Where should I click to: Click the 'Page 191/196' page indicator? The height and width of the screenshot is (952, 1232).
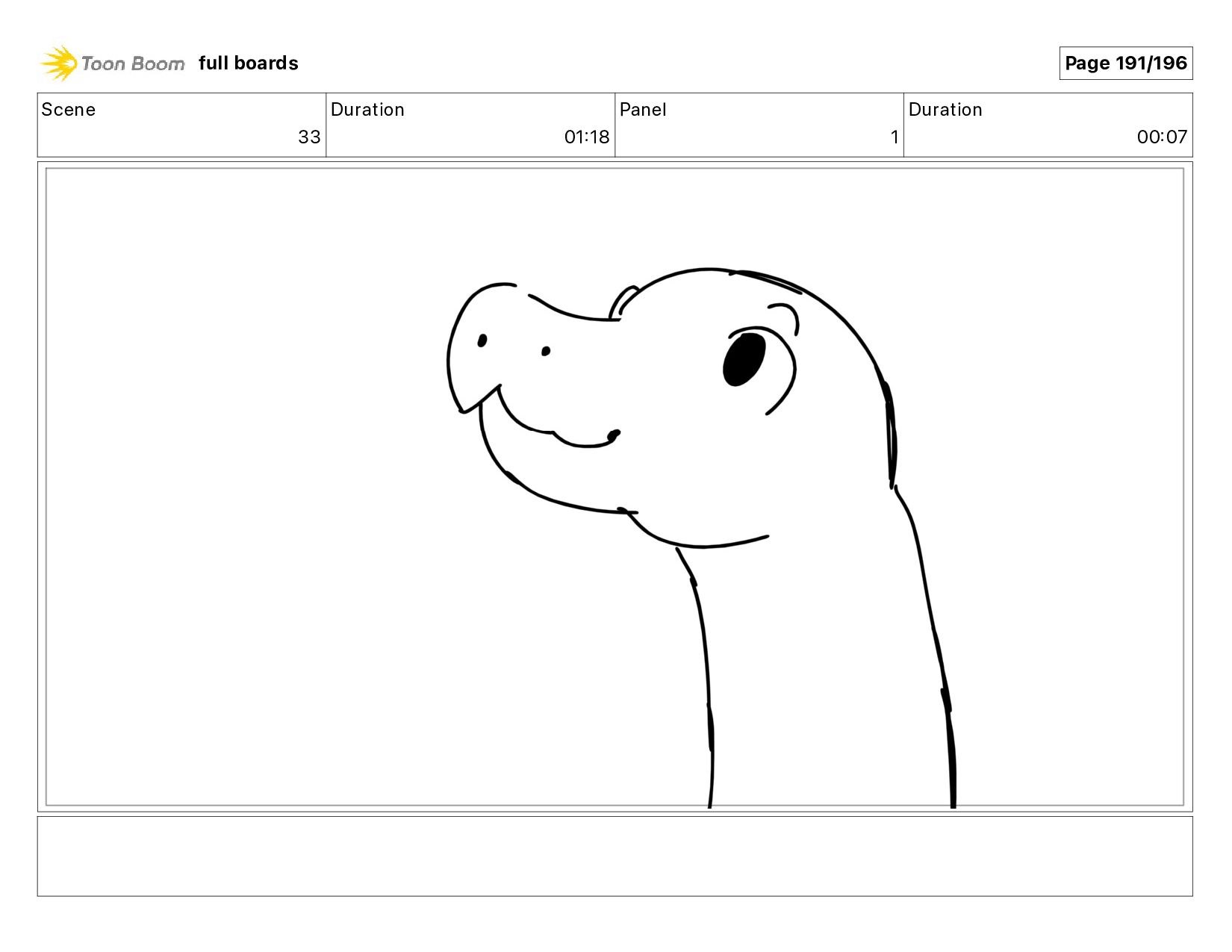pos(1126,63)
